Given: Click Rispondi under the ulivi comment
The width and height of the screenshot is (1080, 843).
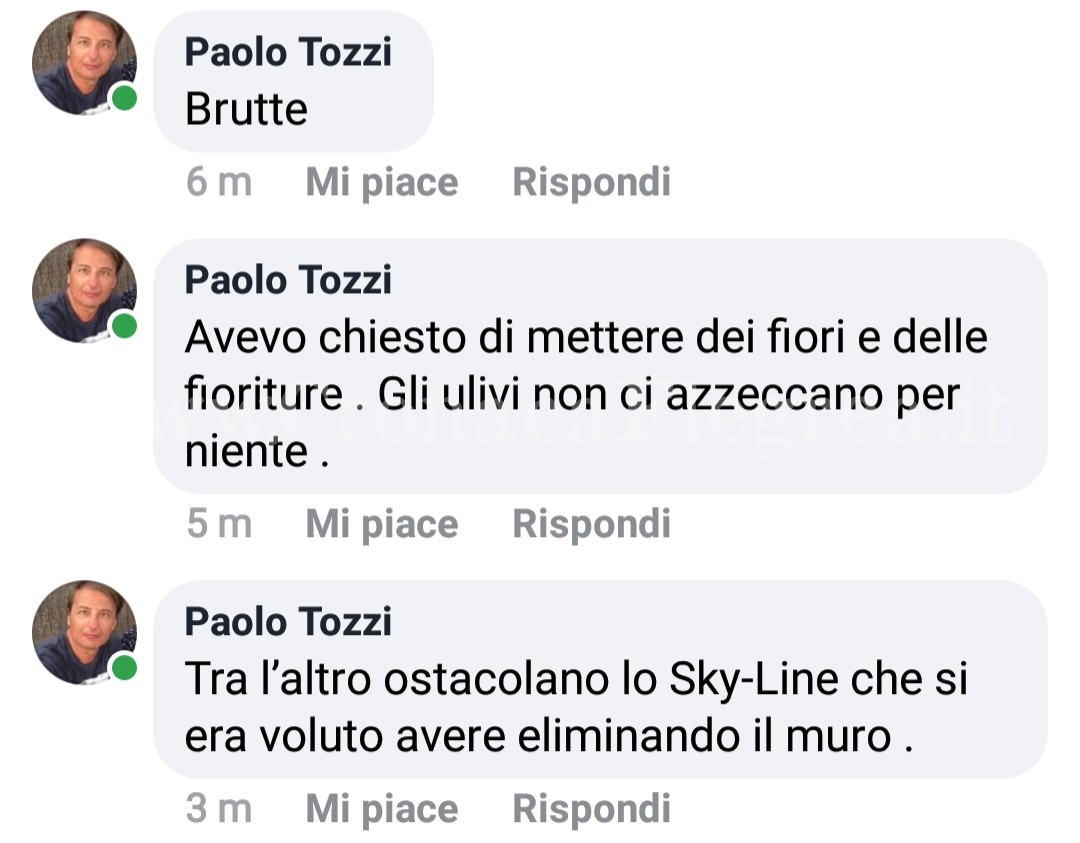Looking at the screenshot, I should [x=591, y=524].
